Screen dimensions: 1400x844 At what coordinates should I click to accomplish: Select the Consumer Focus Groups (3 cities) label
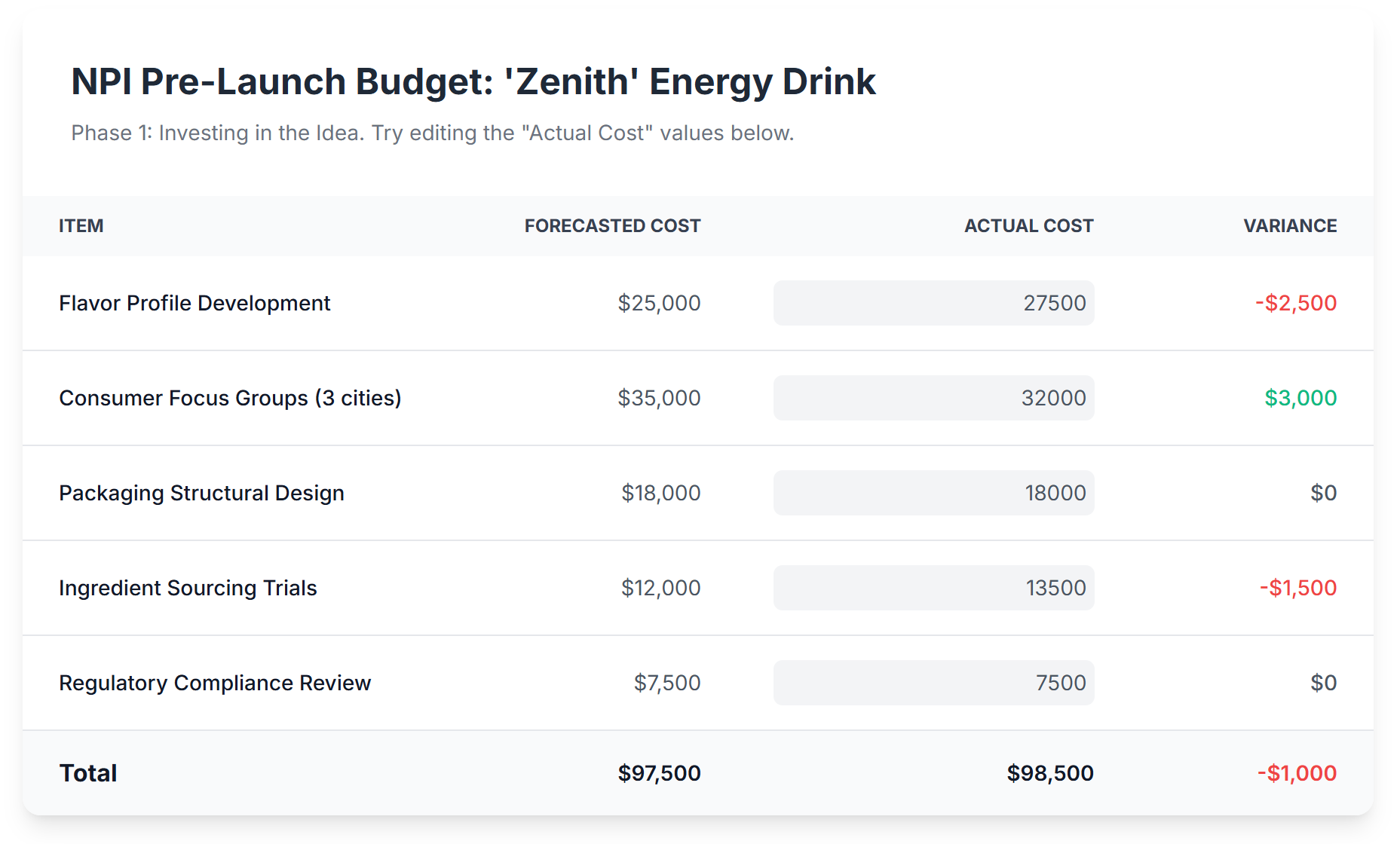point(230,398)
